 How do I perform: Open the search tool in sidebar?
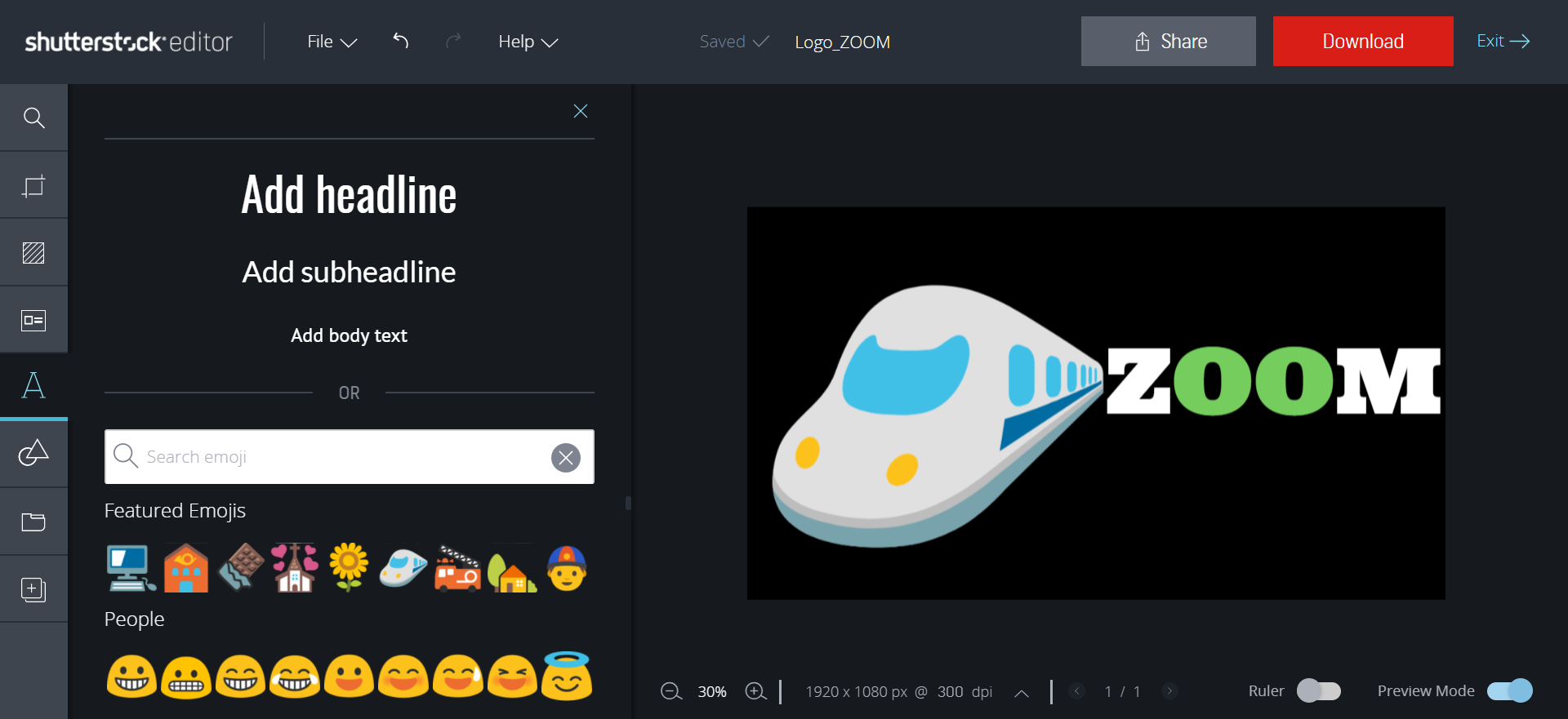tap(33, 118)
